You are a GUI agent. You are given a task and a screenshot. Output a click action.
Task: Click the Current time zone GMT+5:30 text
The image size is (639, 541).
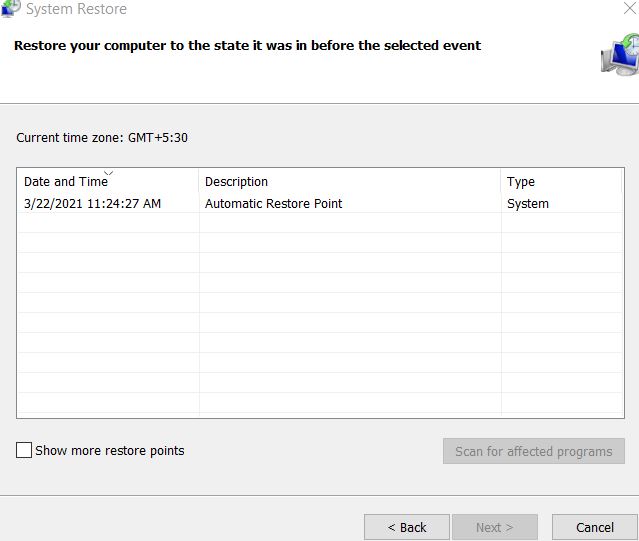(x=102, y=138)
